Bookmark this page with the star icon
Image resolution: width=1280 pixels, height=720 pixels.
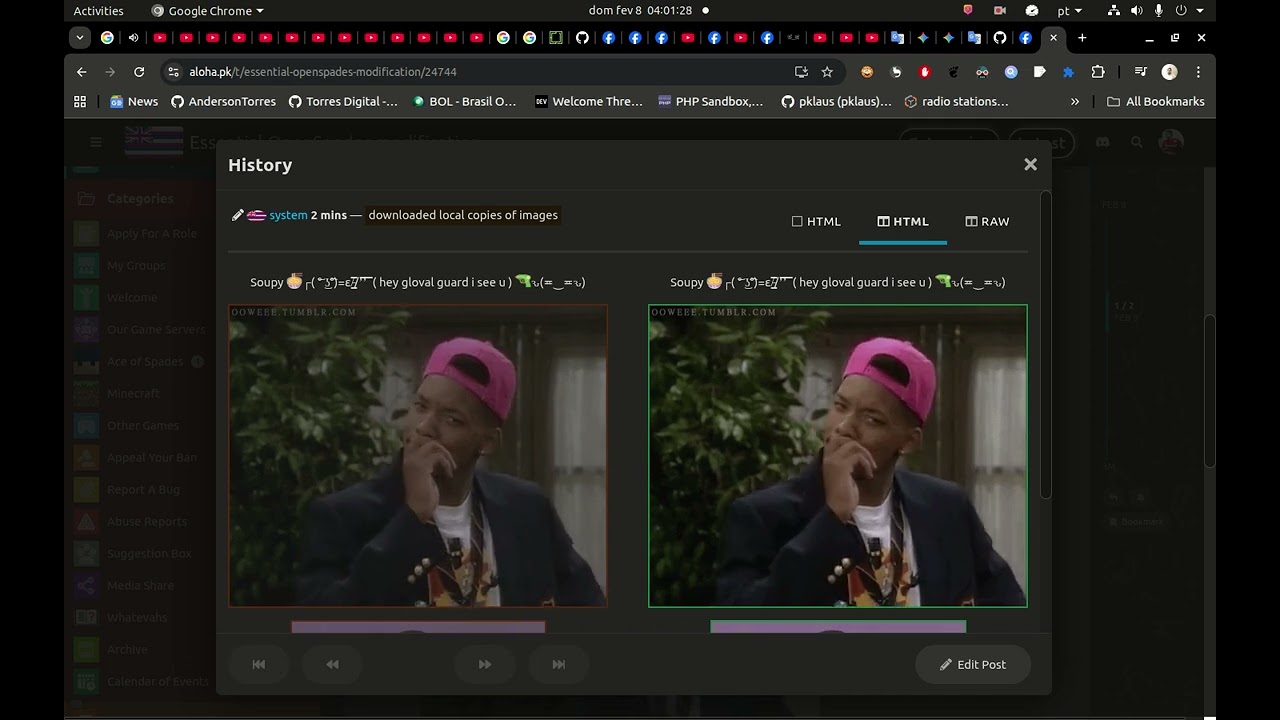pos(827,72)
